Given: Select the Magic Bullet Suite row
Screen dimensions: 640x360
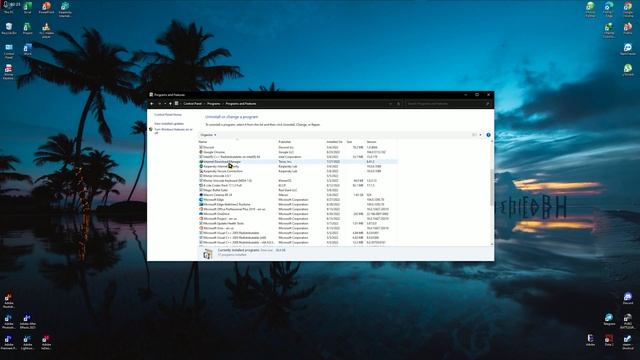Looking at the screenshot, I should click(x=297, y=190).
